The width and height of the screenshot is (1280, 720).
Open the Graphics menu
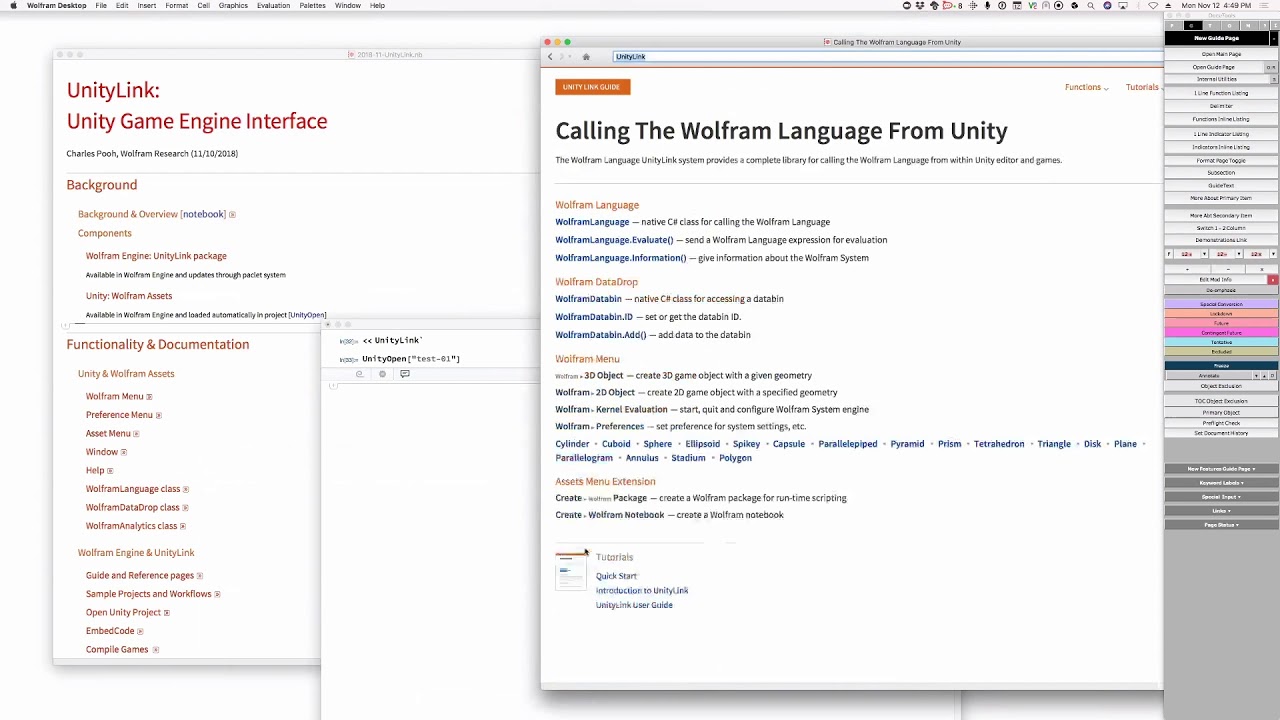tap(233, 6)
